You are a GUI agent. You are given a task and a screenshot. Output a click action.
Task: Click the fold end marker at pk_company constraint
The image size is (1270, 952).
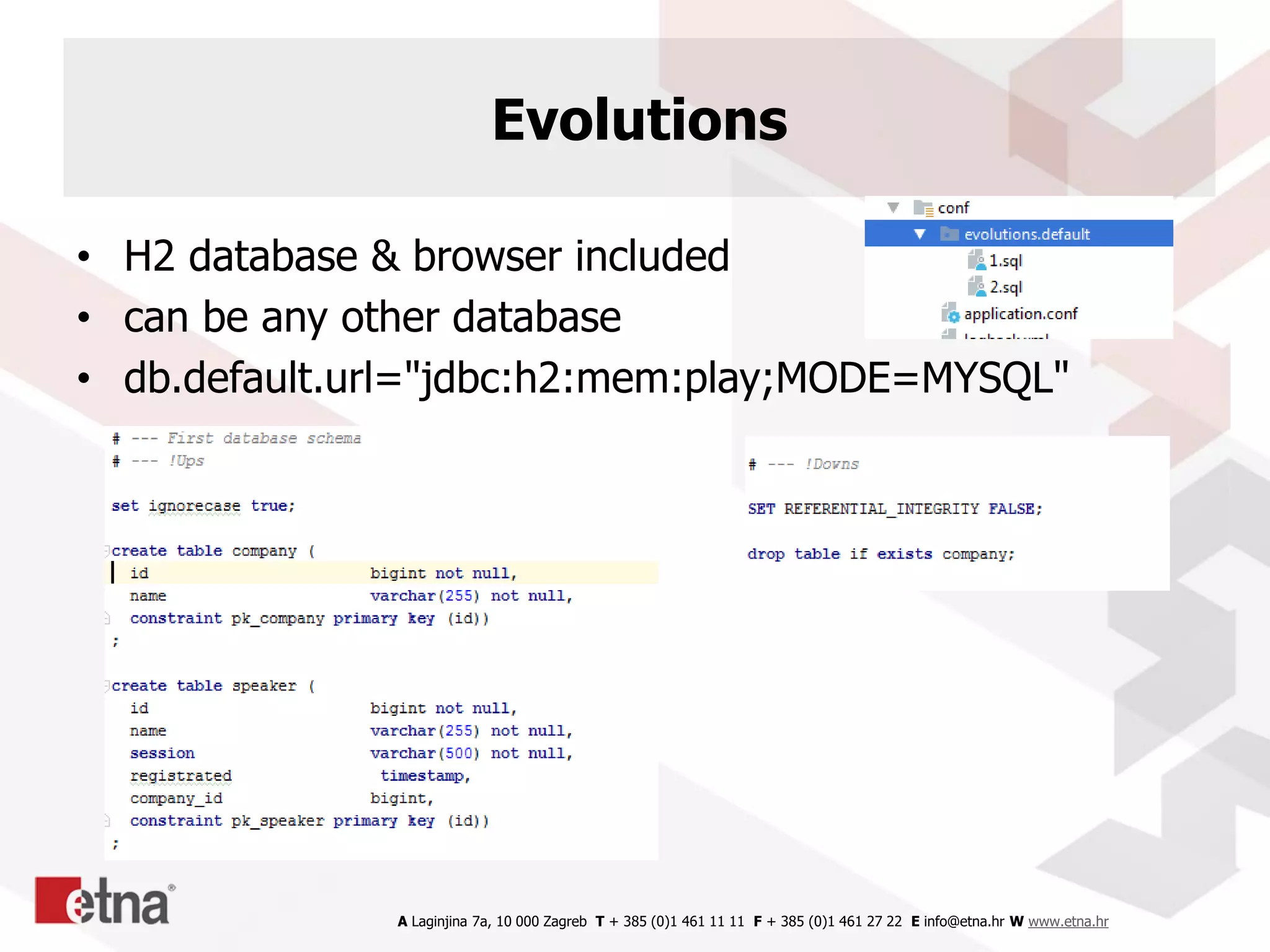pyautogui.click(x=107, y=618)
